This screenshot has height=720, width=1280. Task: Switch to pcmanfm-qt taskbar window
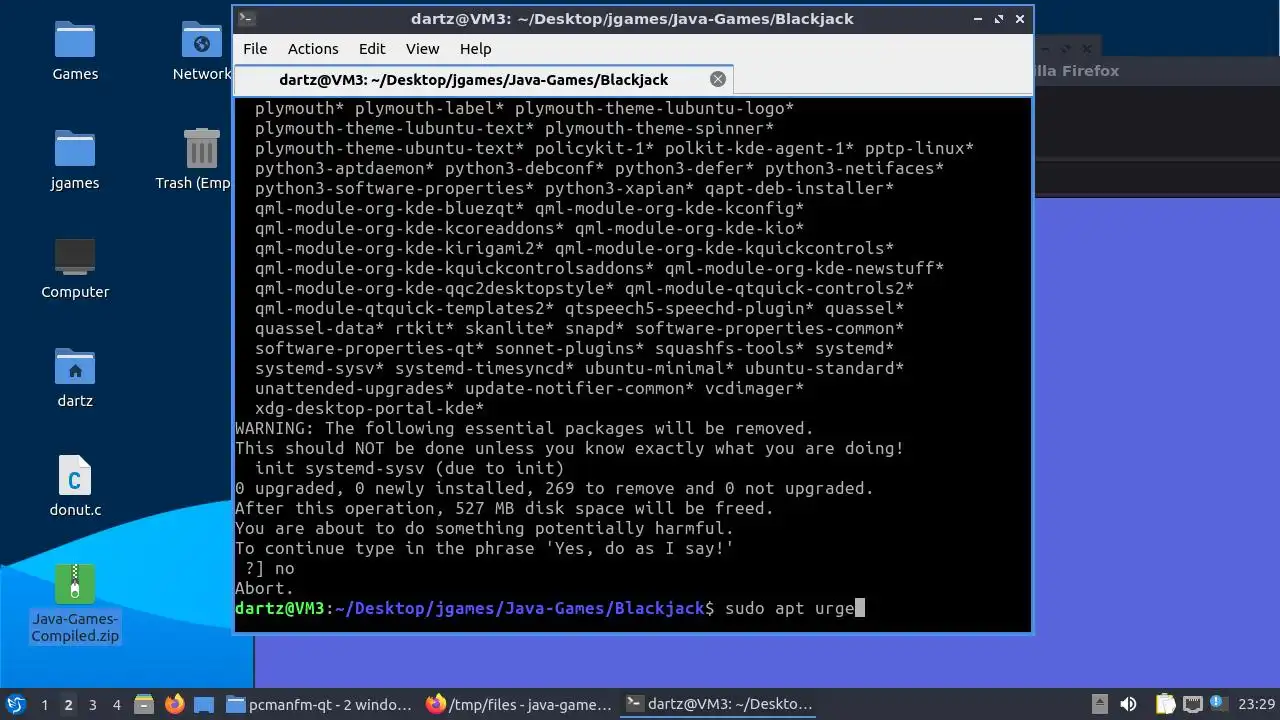[319, 704]
